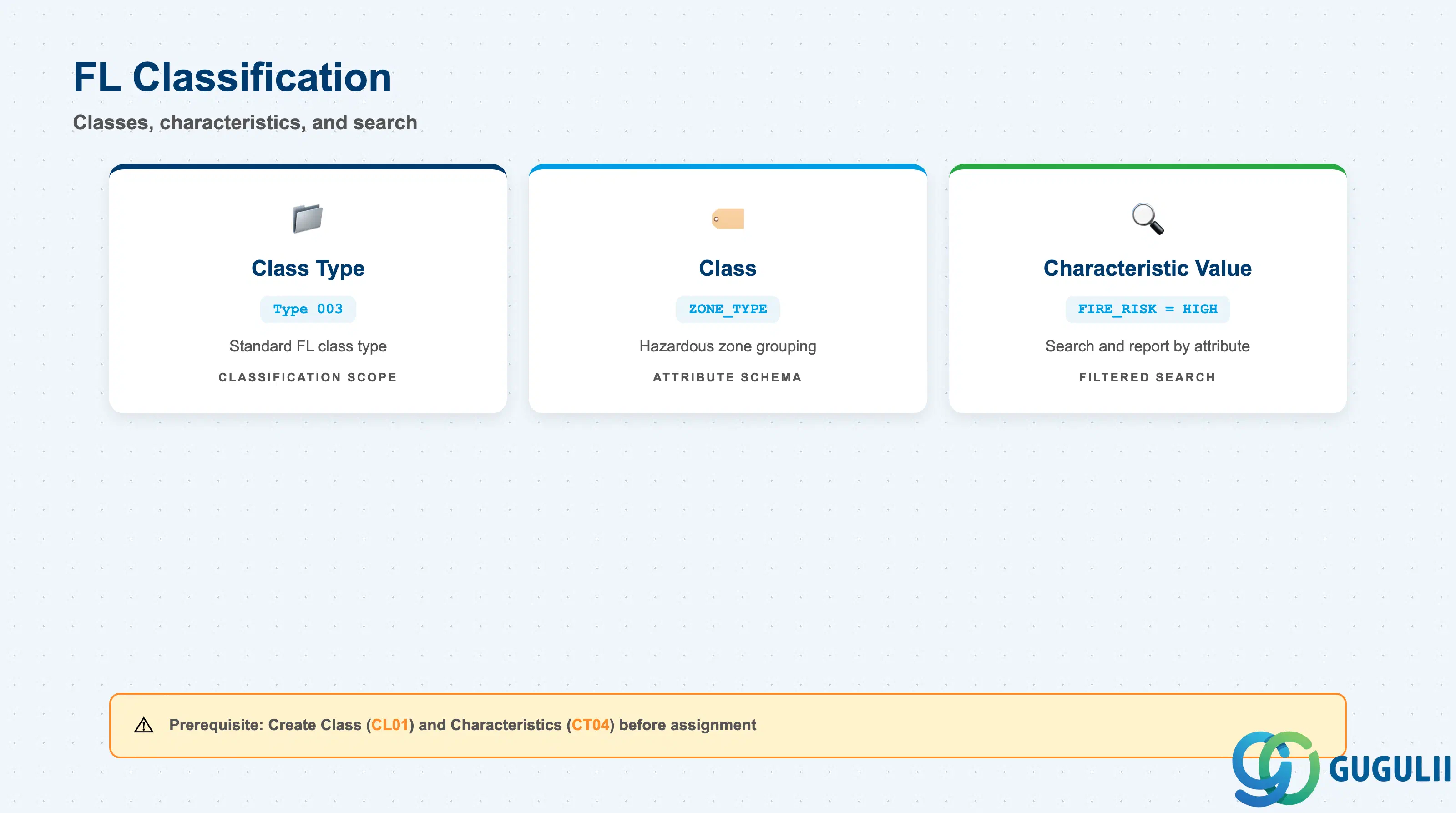Click the subtitle Classes, characteristics, and search
The image size is (1456, 813).
(245, 122)
